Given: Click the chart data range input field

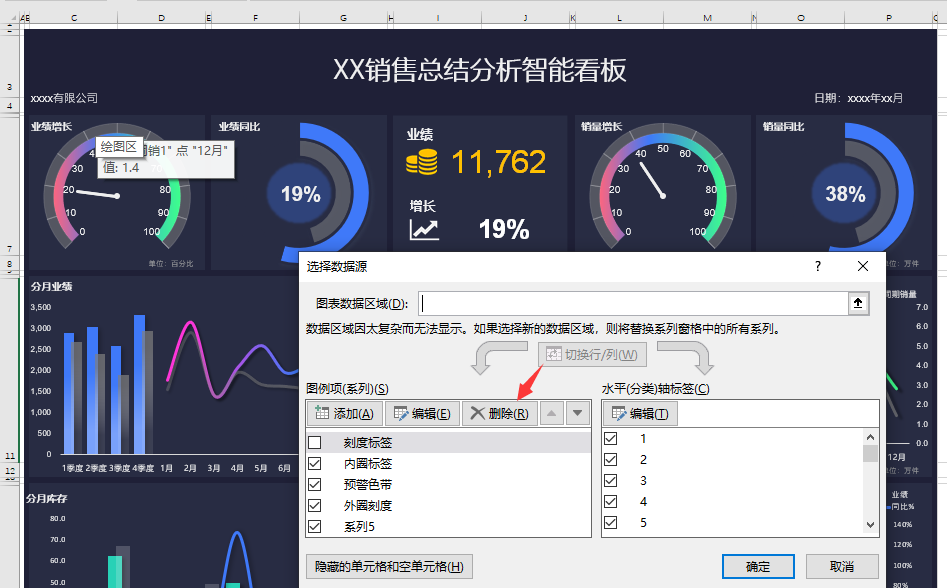Looking at the screenshot, I should click(x=633, y=304).
